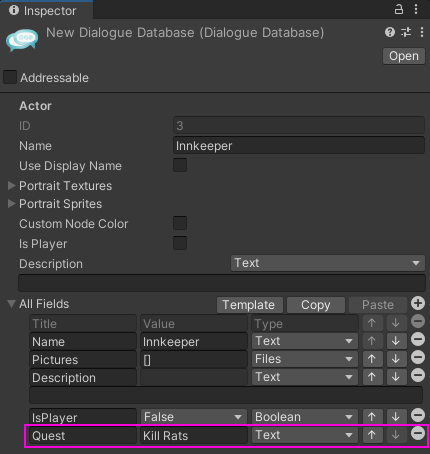Tick the Use Display Name checkbox
The image size is (430, 454).
(x=180, y=165)
